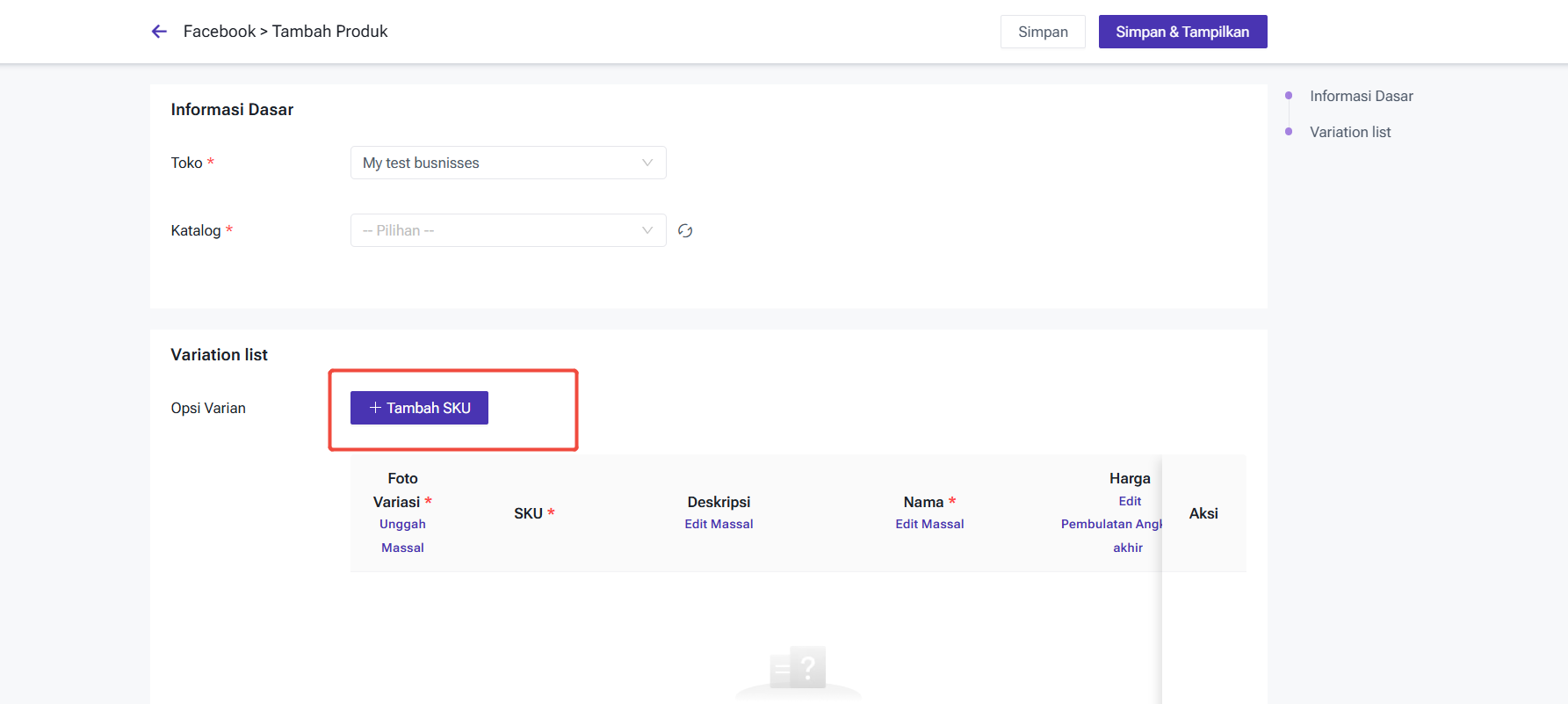Open Edit Pembulatan Angka akhir under Harga
Image resolution: width=1568 pixels, height=704 pixels.
pyautogui.click(x=1111, y=524)
